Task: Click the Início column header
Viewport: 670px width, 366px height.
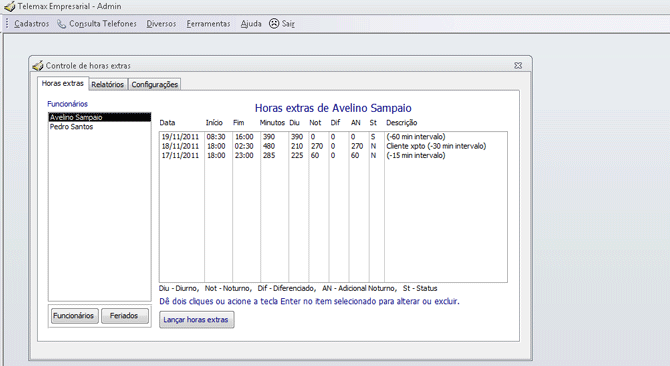Action: 214,123
